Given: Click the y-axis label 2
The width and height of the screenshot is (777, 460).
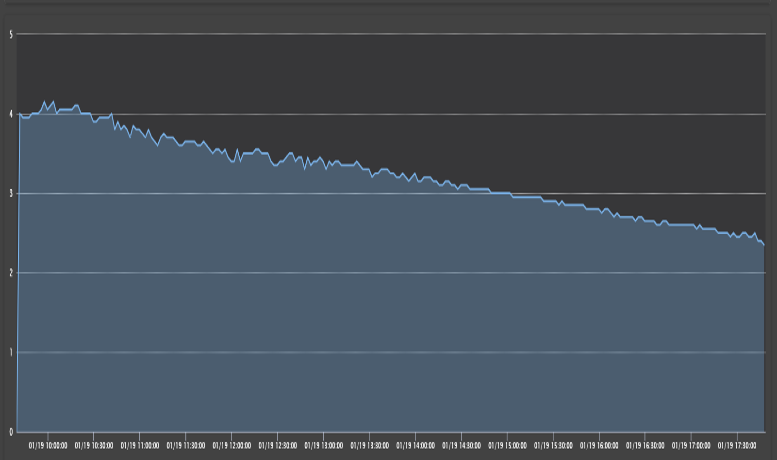Looking at the screenshot, I should click(10, 273).
